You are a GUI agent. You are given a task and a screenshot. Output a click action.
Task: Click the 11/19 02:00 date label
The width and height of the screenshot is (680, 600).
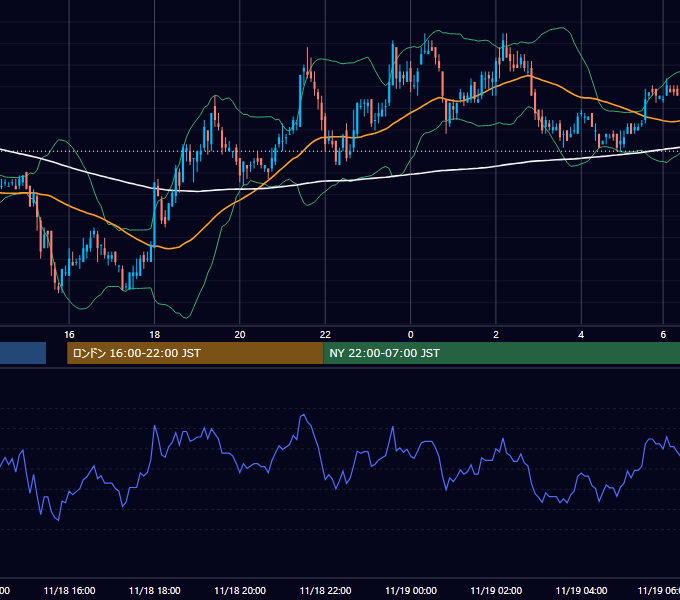(496, 590)
